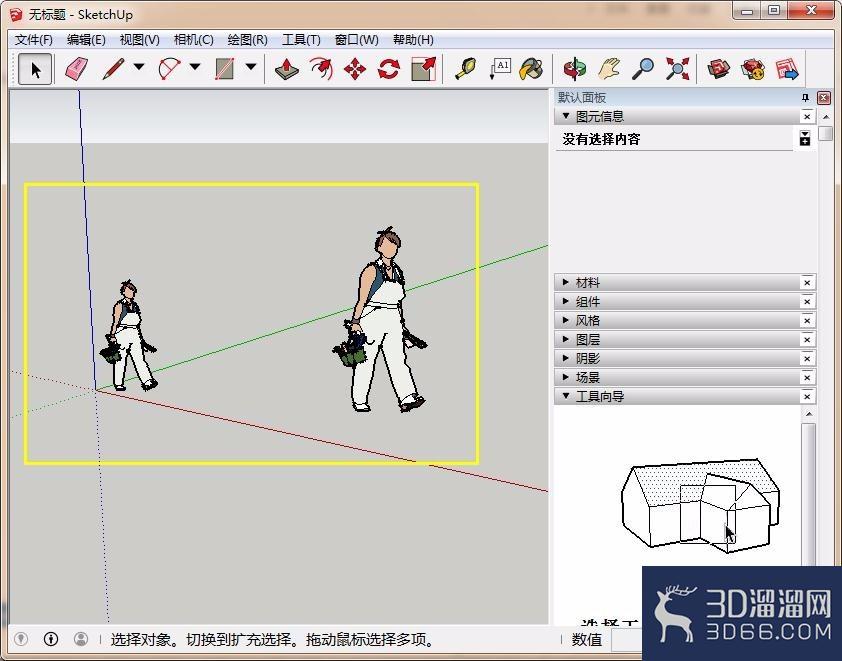
Task: Select the Rotate tool
Action: (x=389, y=69)
